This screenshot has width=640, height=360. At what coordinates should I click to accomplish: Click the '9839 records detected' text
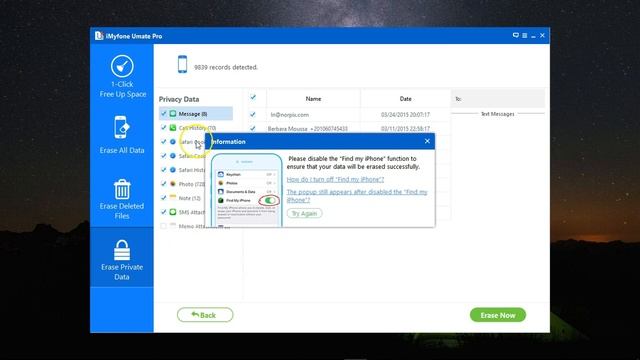point(226,67)
